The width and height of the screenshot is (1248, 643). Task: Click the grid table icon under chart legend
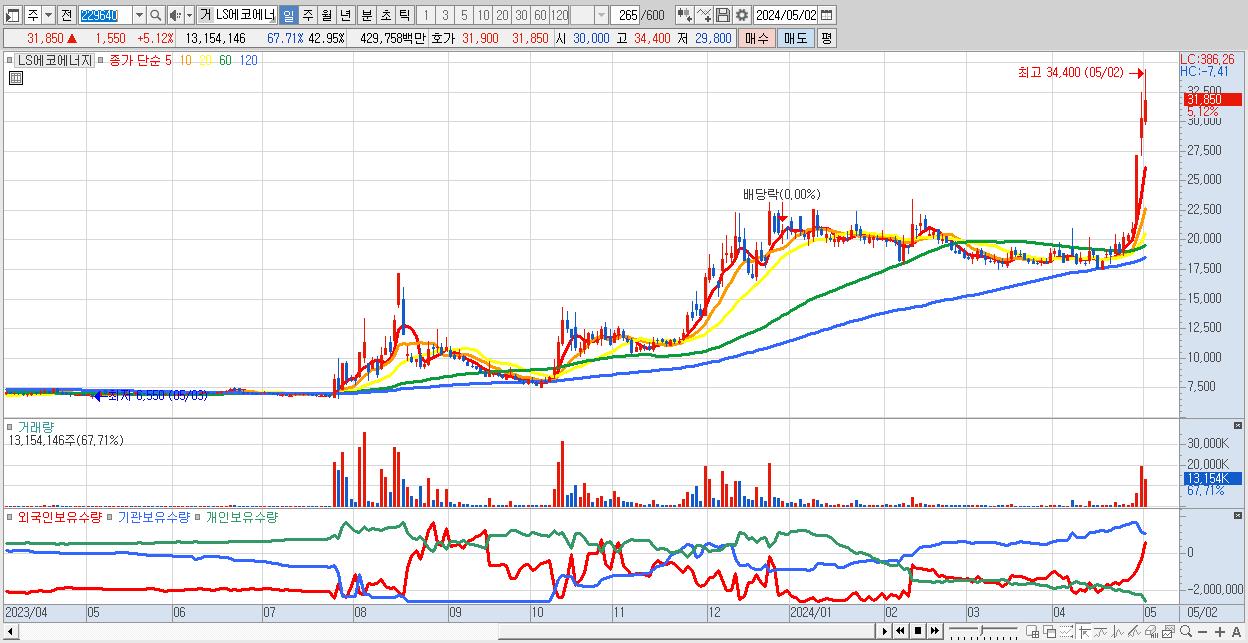15,77
